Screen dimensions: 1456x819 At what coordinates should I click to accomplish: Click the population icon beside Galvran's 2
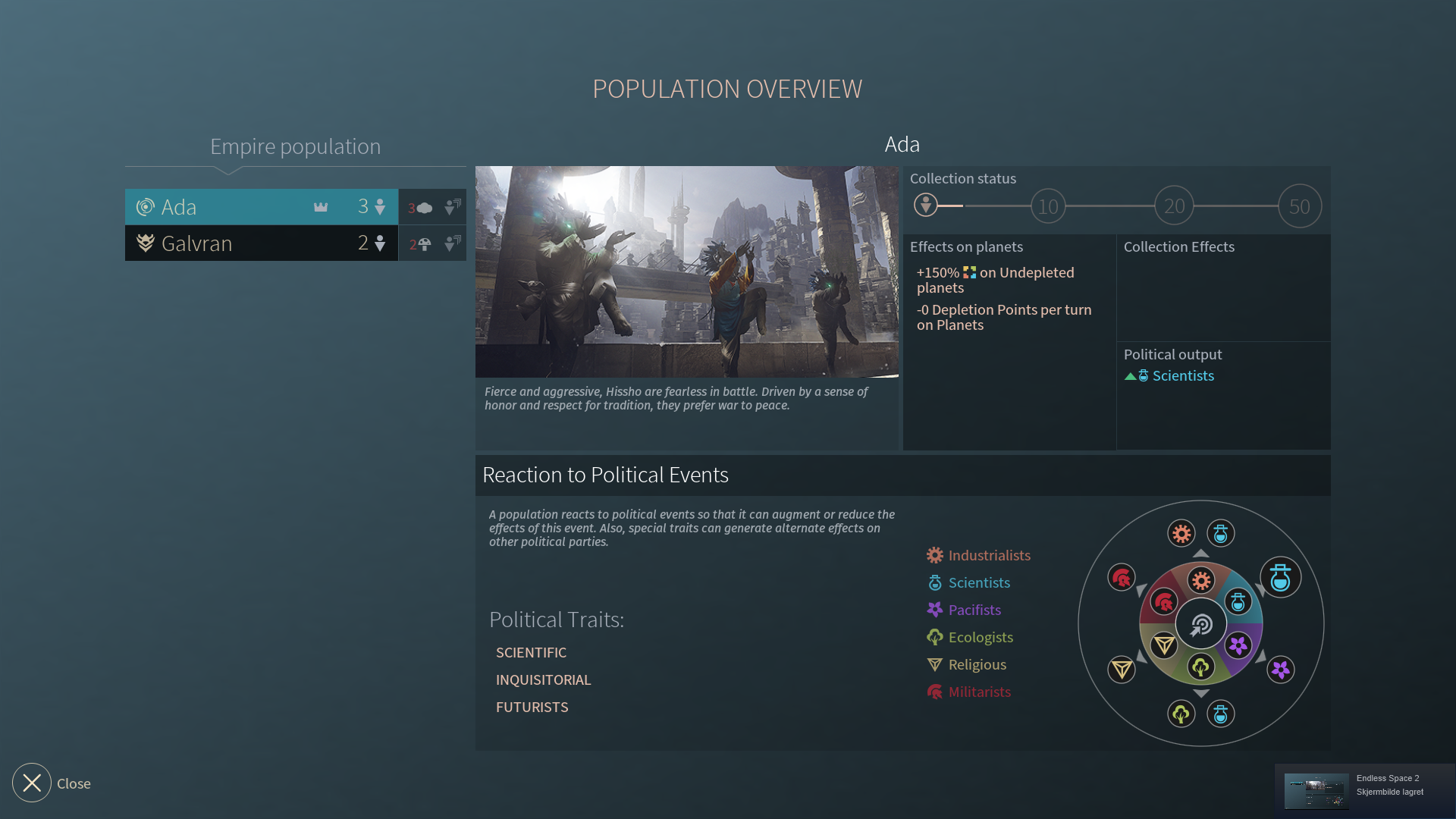(x=380, y=243)
